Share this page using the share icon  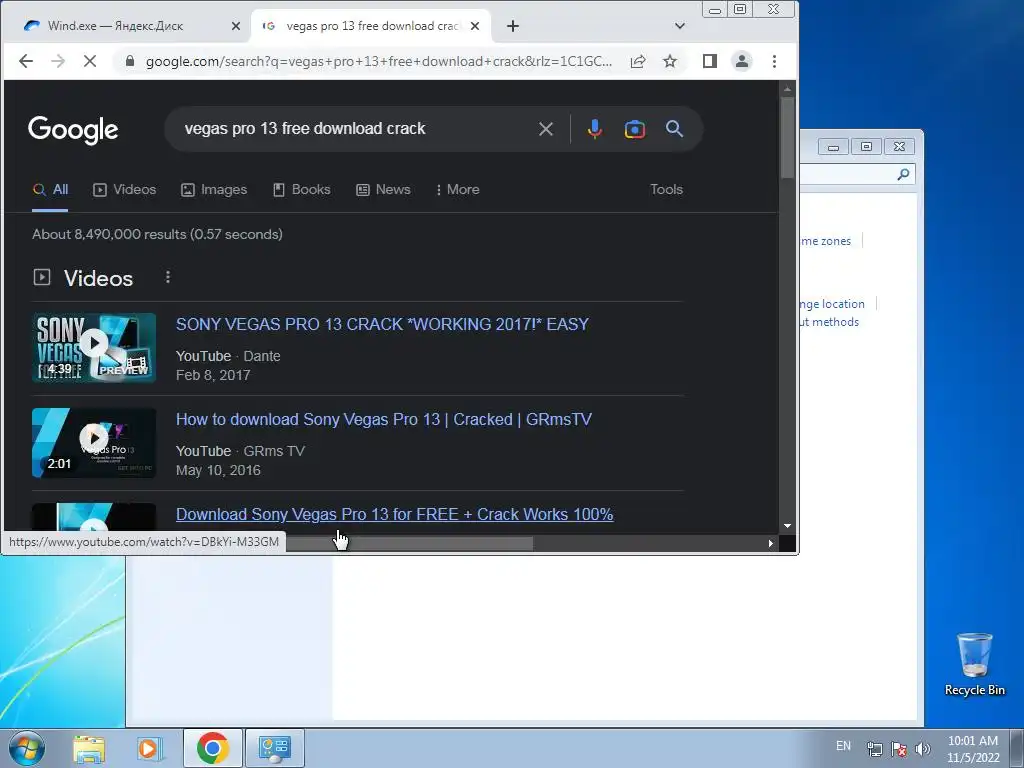[638, 61]
